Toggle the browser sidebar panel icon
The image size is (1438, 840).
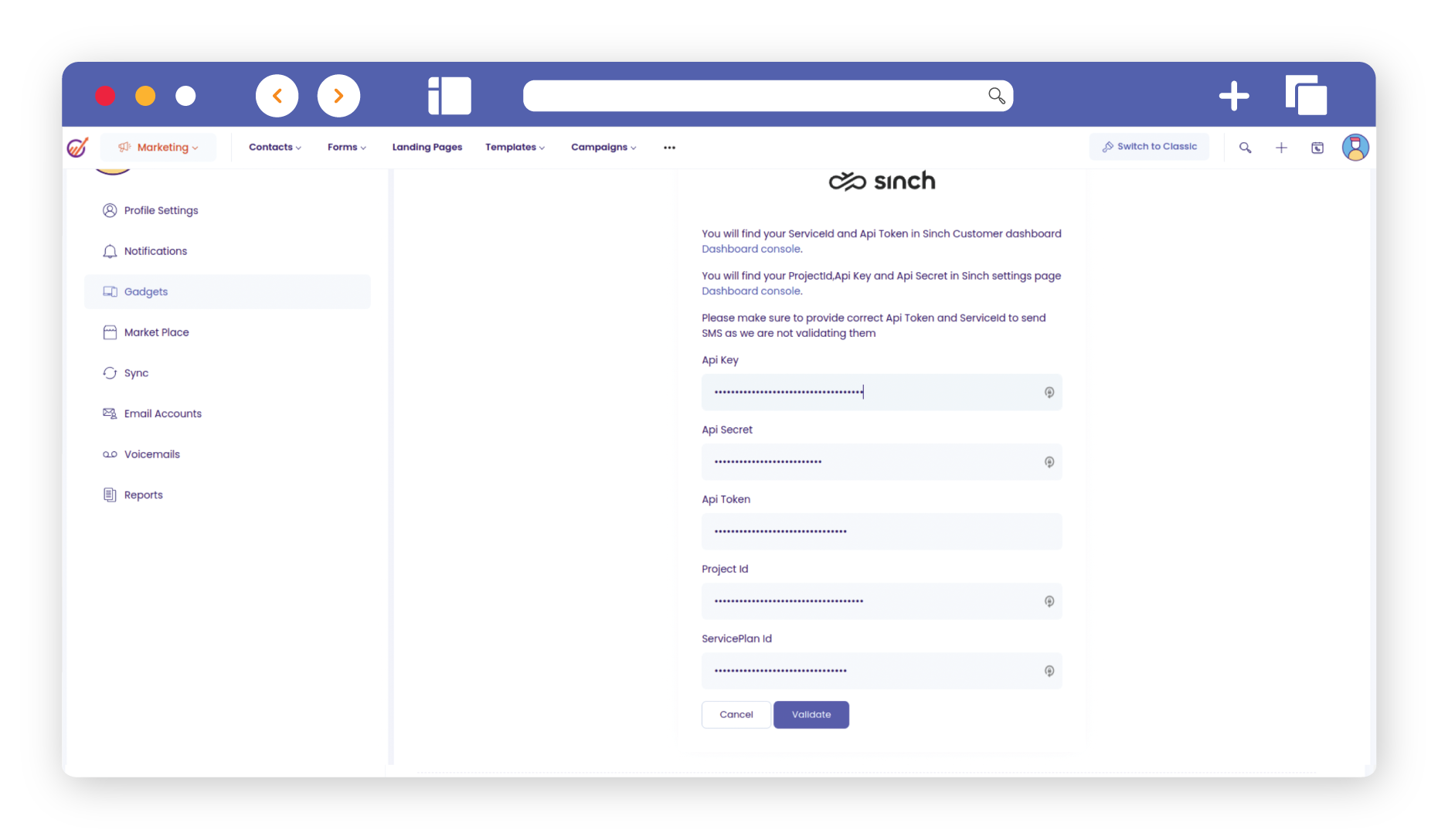pyautogui.click(x=450, y=96)
